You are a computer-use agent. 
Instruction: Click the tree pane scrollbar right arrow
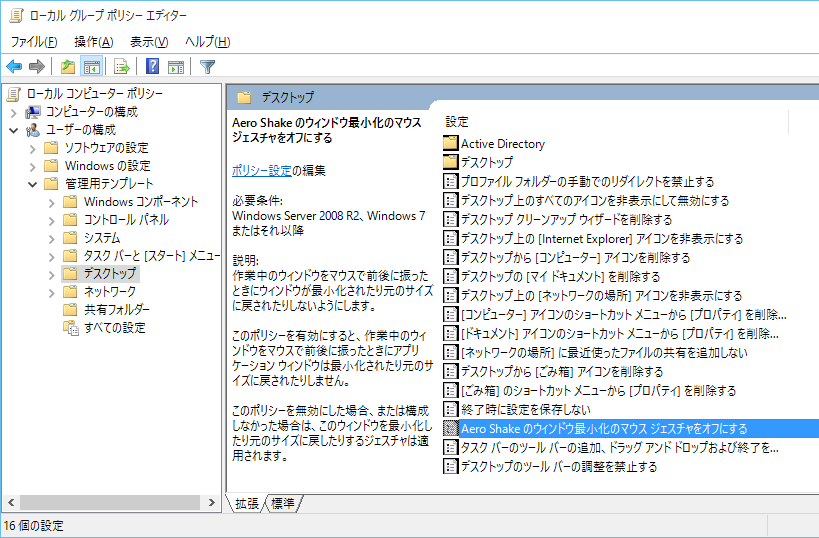click(212, 502)
